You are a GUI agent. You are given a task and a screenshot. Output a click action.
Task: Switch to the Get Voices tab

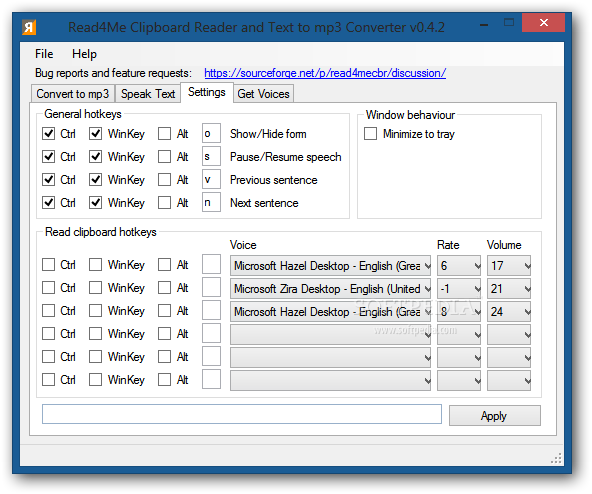[263, 94]
